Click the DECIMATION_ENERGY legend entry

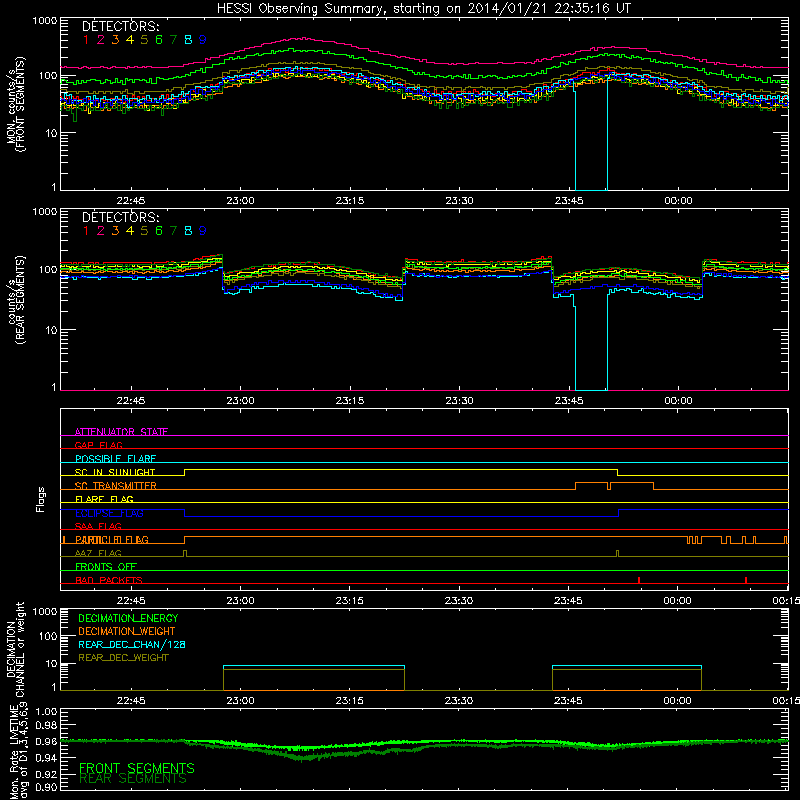[128, 618]
